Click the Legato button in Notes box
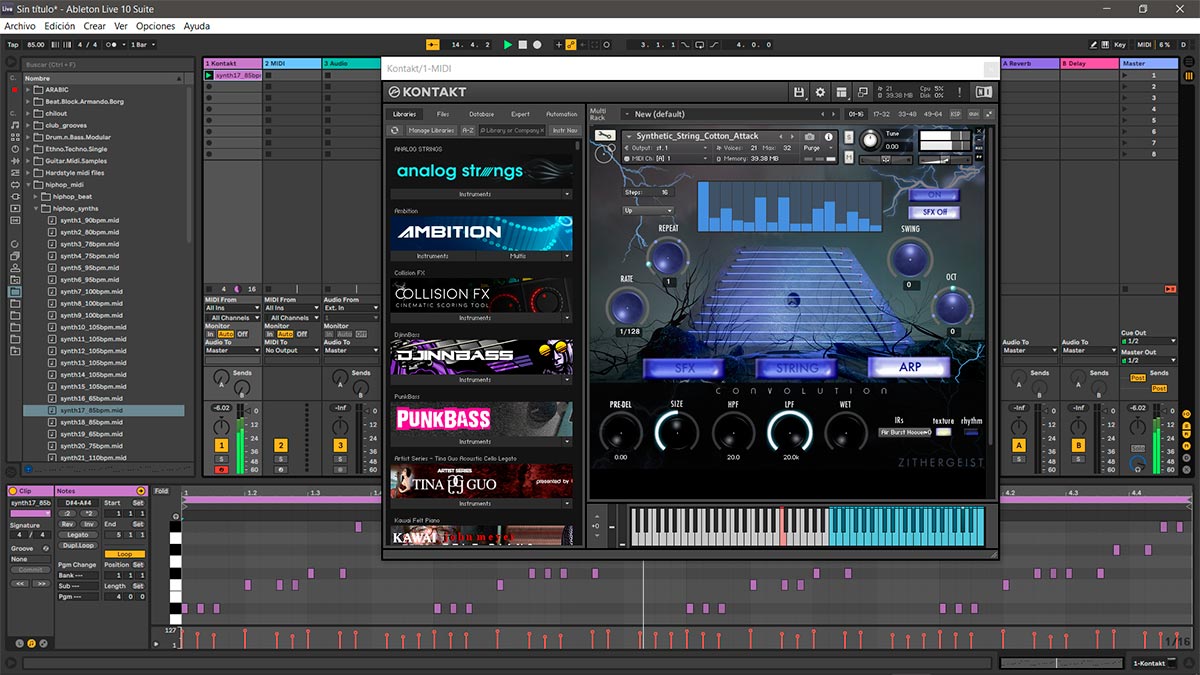The height and width of the screenshot is (675, 1200). coord(78,534)
